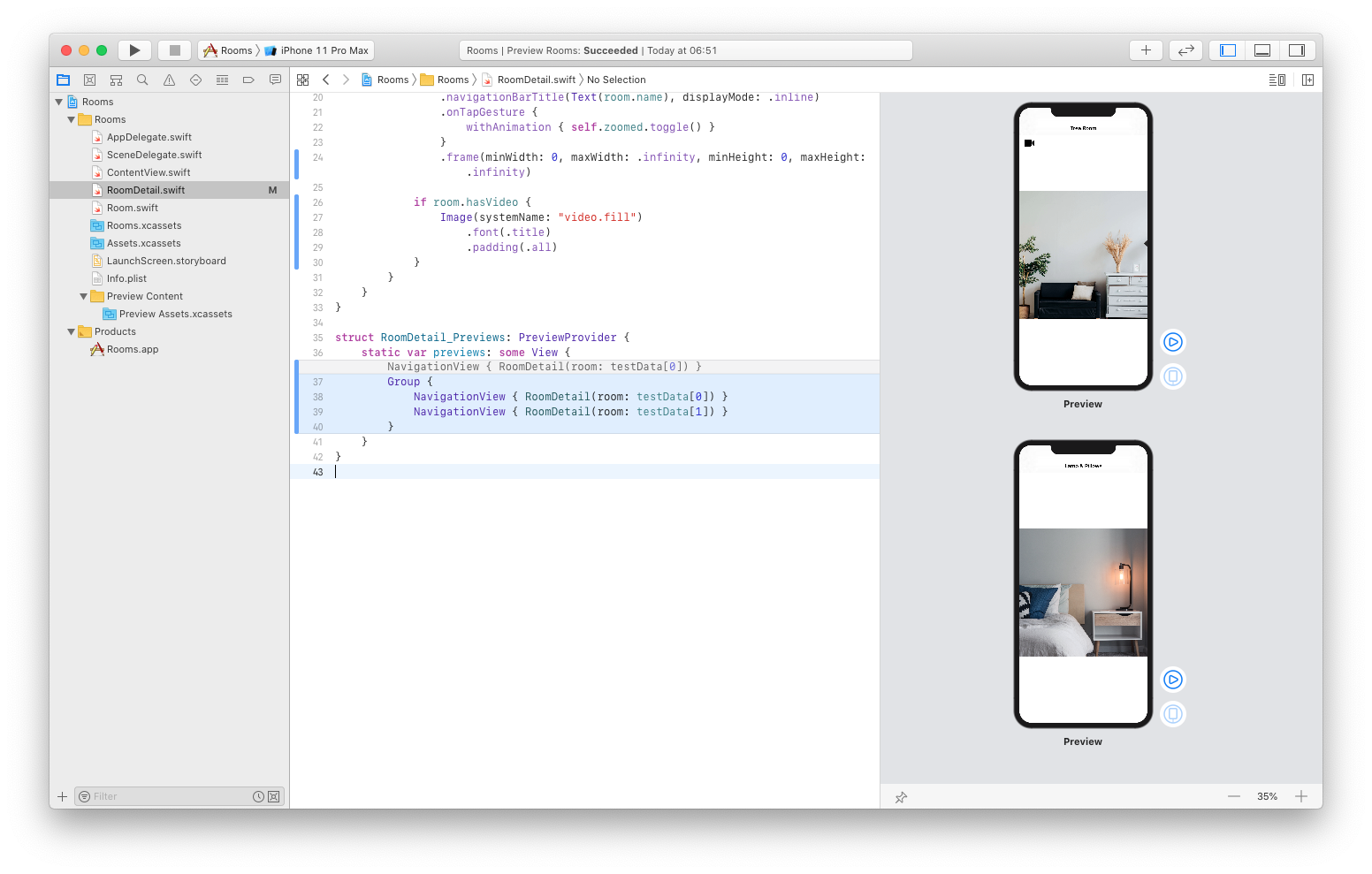Viewport: 1372px width, 874px height.
Task: Open the Breakpoint navigator
Action: click(248, 79)
